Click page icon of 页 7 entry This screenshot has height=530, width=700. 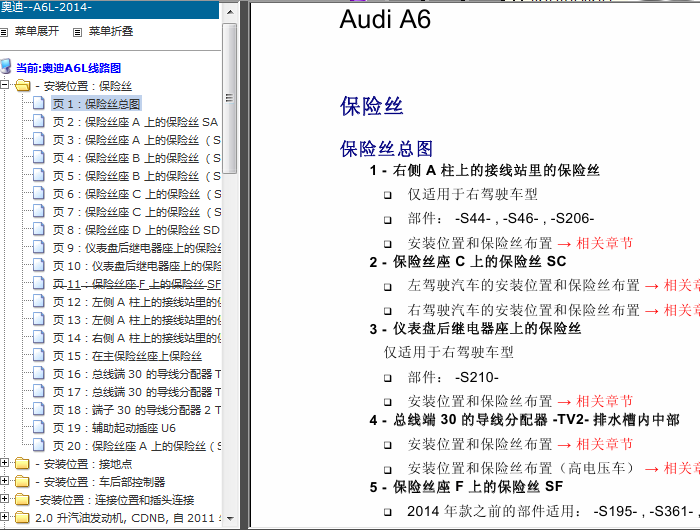[x=39, y=211]
